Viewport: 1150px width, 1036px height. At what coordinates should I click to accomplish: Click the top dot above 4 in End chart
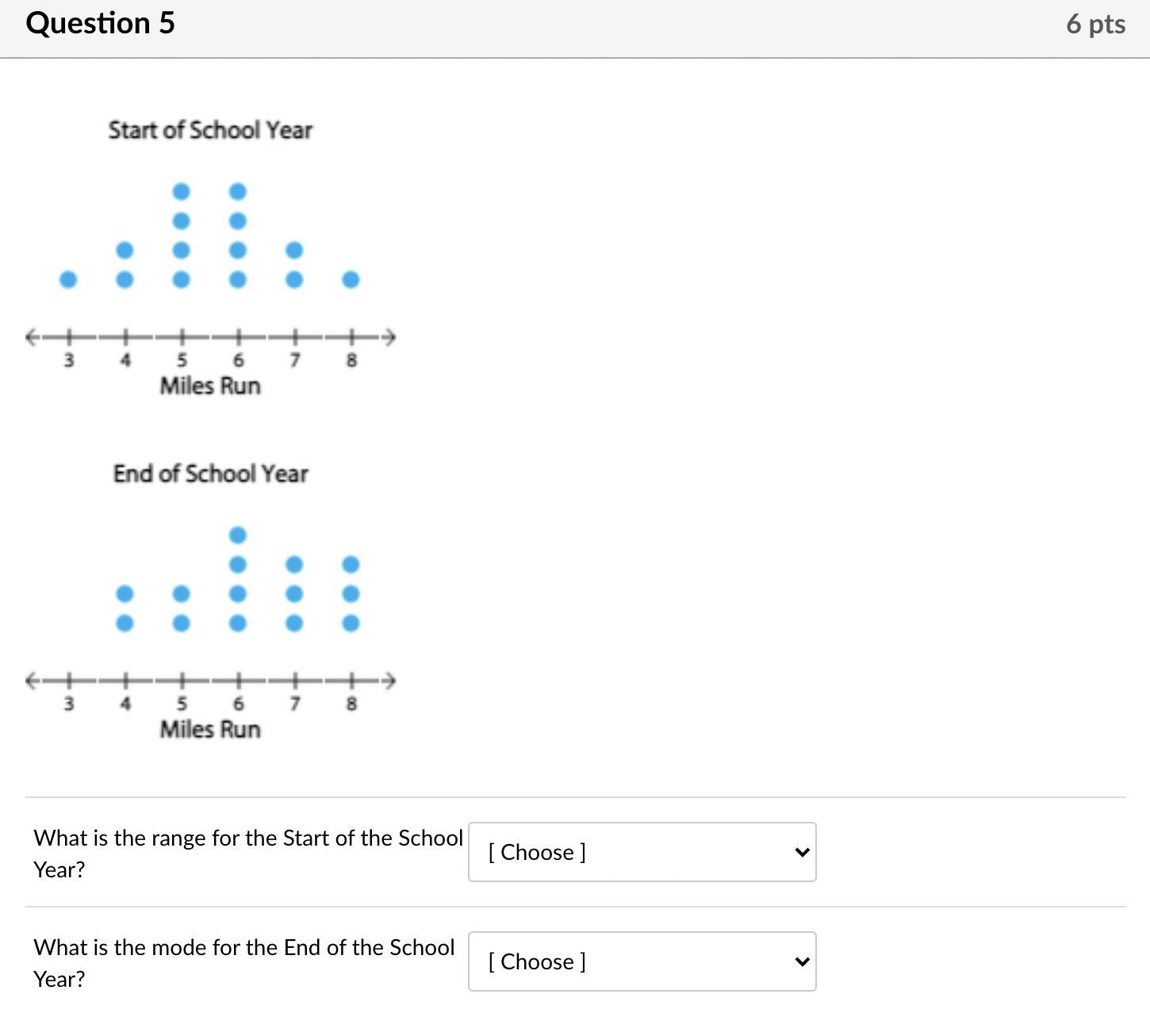tap(125, 594)
